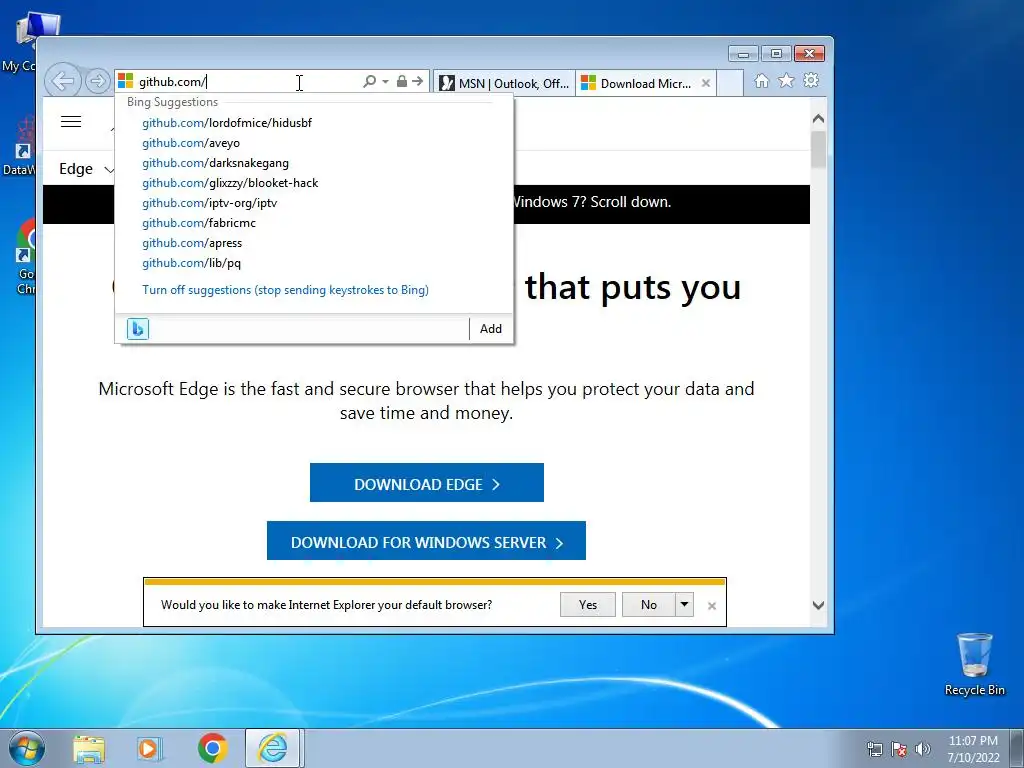The image size is (1024, 768).
Task: Click the vertical scrollbar thumb
Action: click(818, 150)
